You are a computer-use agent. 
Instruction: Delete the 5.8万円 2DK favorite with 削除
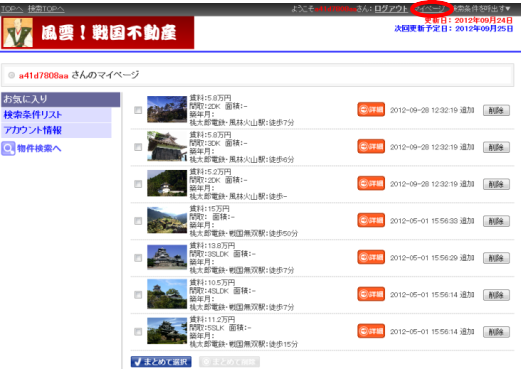click(496, 110)
